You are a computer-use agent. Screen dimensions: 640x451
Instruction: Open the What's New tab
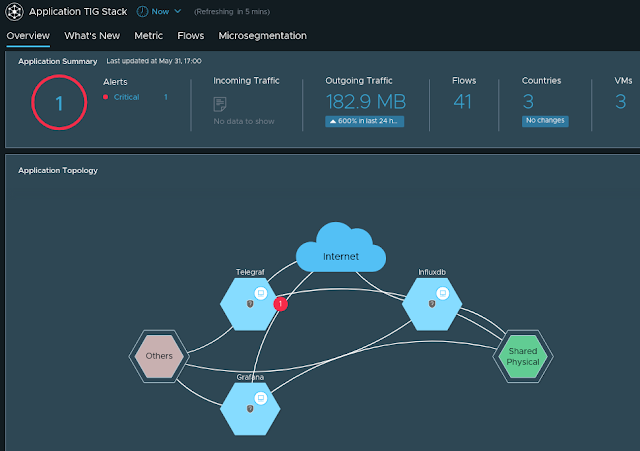pyautogui.click(x=92, y=36)
